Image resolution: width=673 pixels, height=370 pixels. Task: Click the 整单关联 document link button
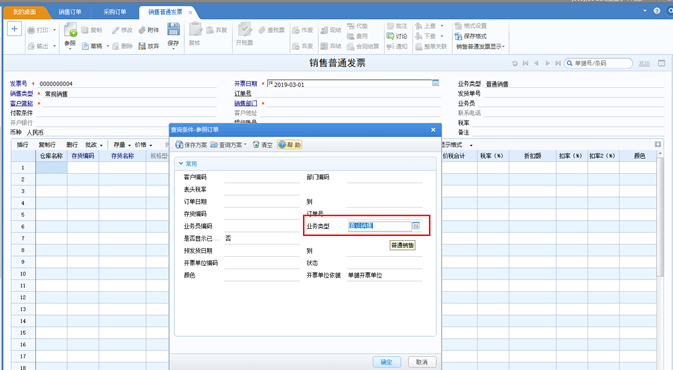click(x=431, y=46)
